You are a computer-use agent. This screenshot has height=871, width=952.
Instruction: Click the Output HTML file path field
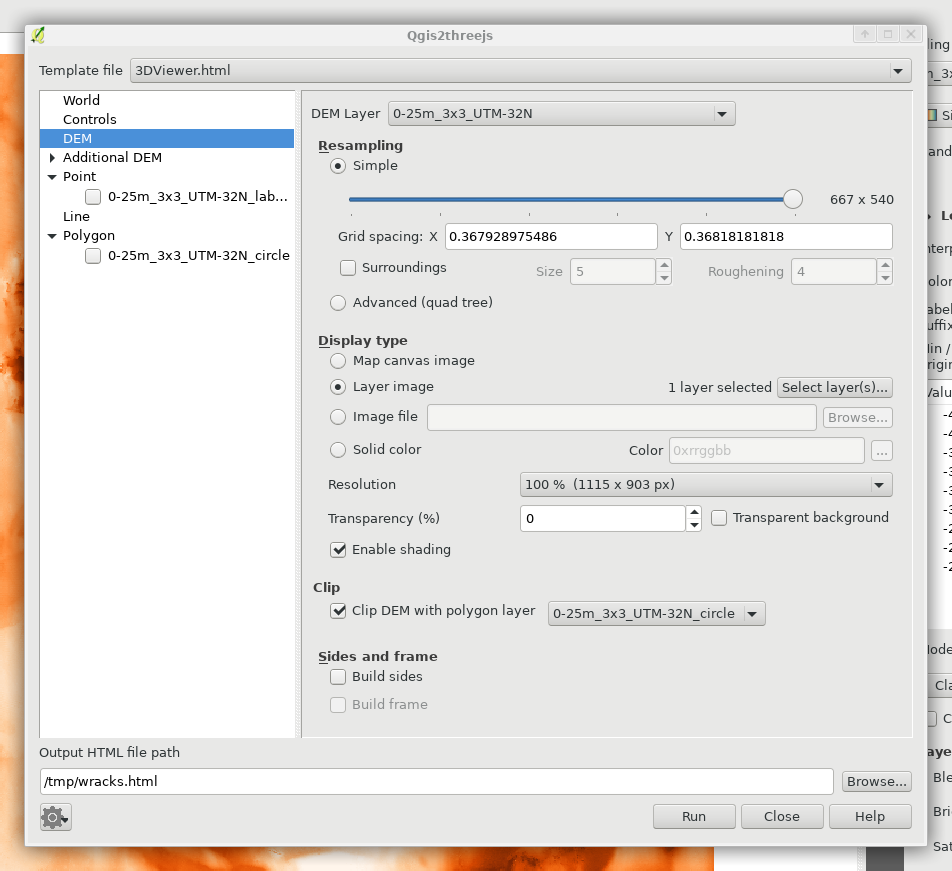click(x=437, y=781)
